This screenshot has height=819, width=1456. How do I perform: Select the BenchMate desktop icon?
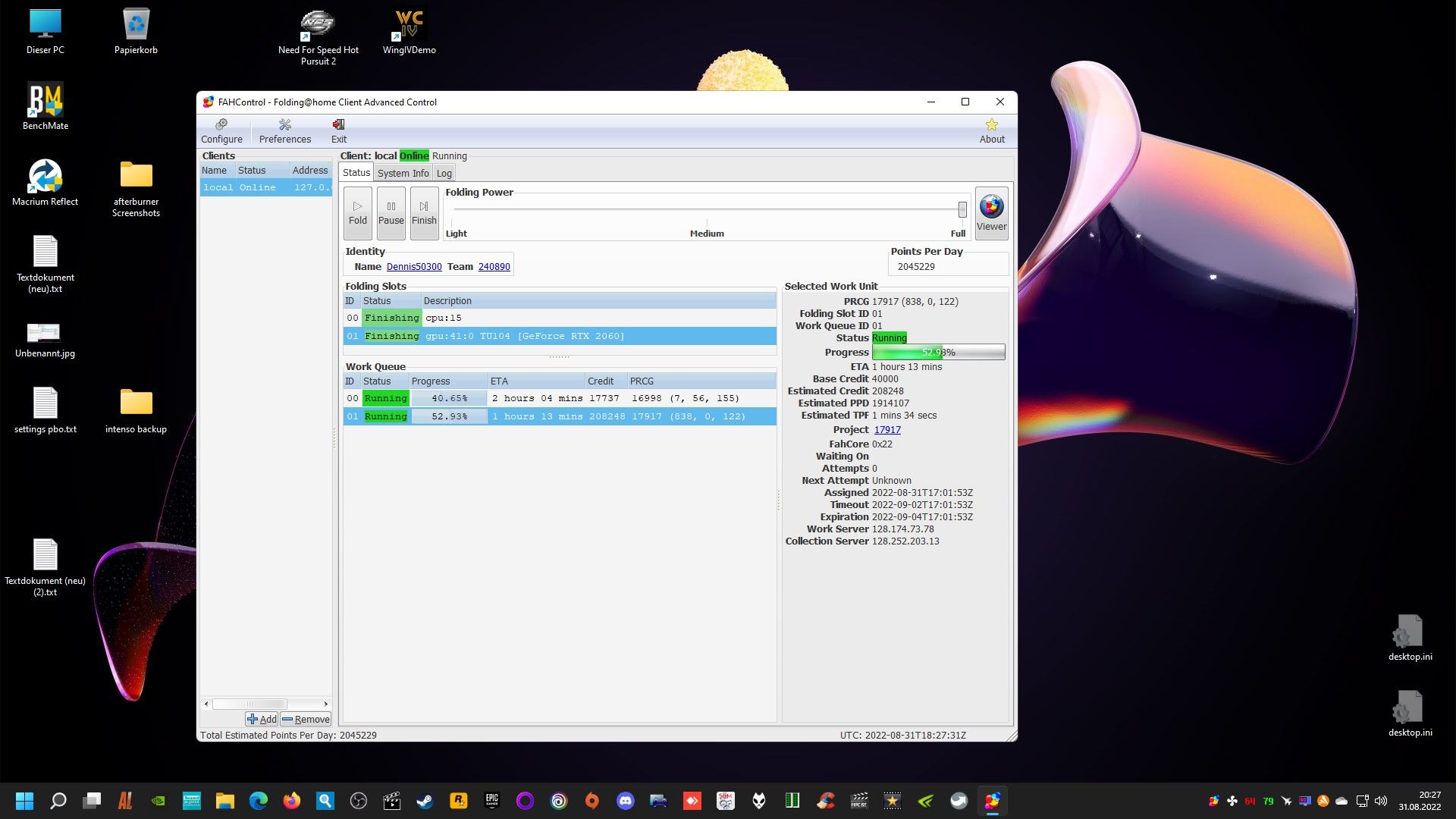[x=45, y=107]
